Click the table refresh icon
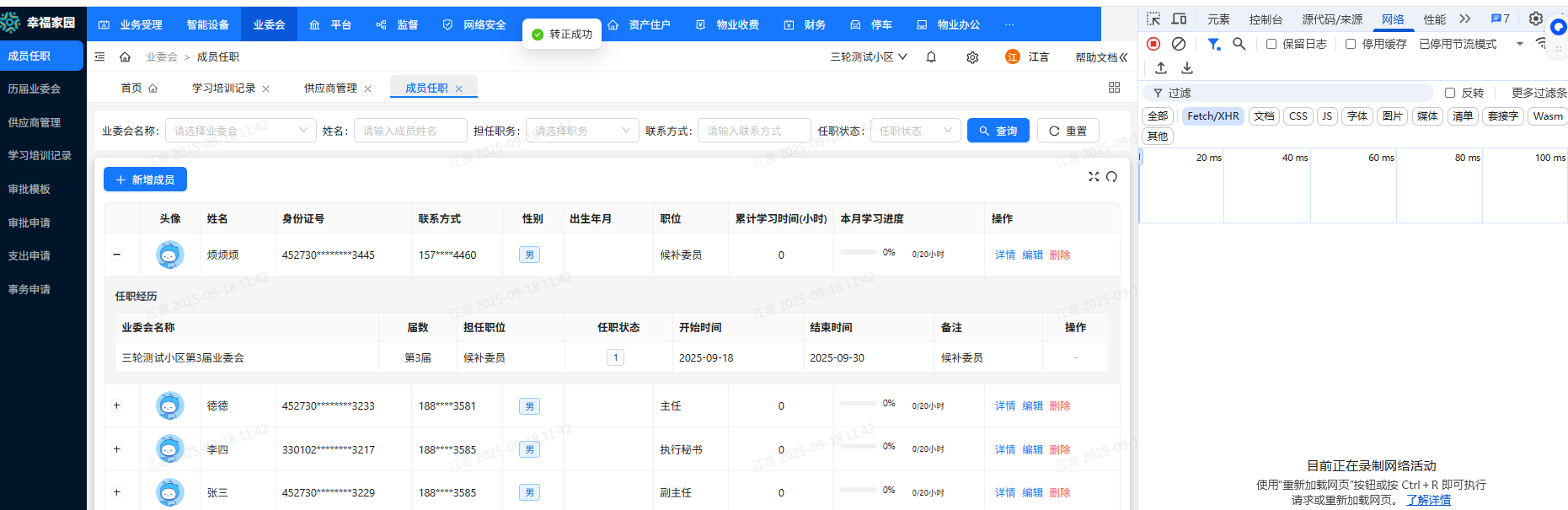This screenshot has height=510, width=1568. [x=1111, y=176]
